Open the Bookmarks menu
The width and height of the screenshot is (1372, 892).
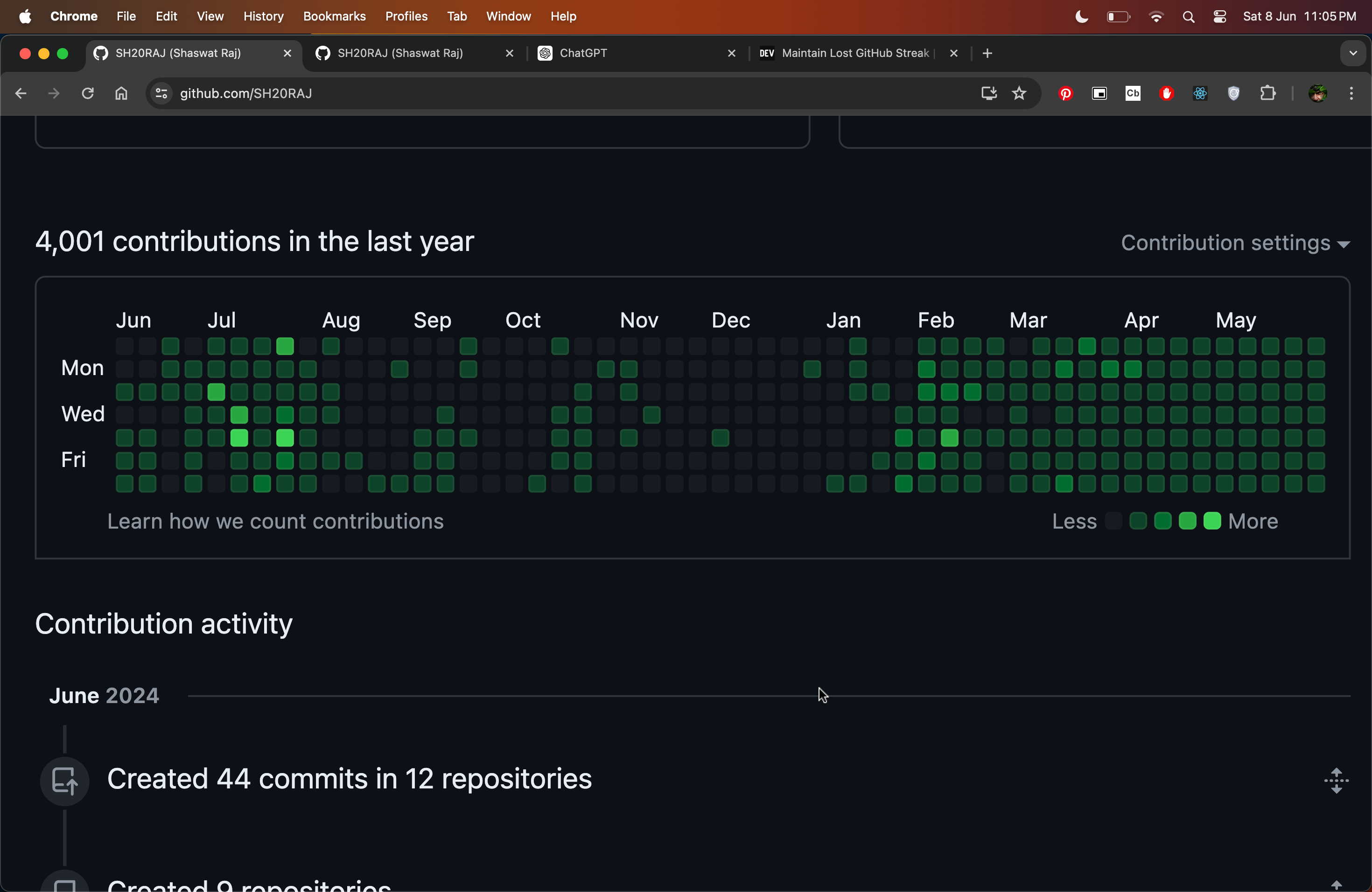click(334, 17)
